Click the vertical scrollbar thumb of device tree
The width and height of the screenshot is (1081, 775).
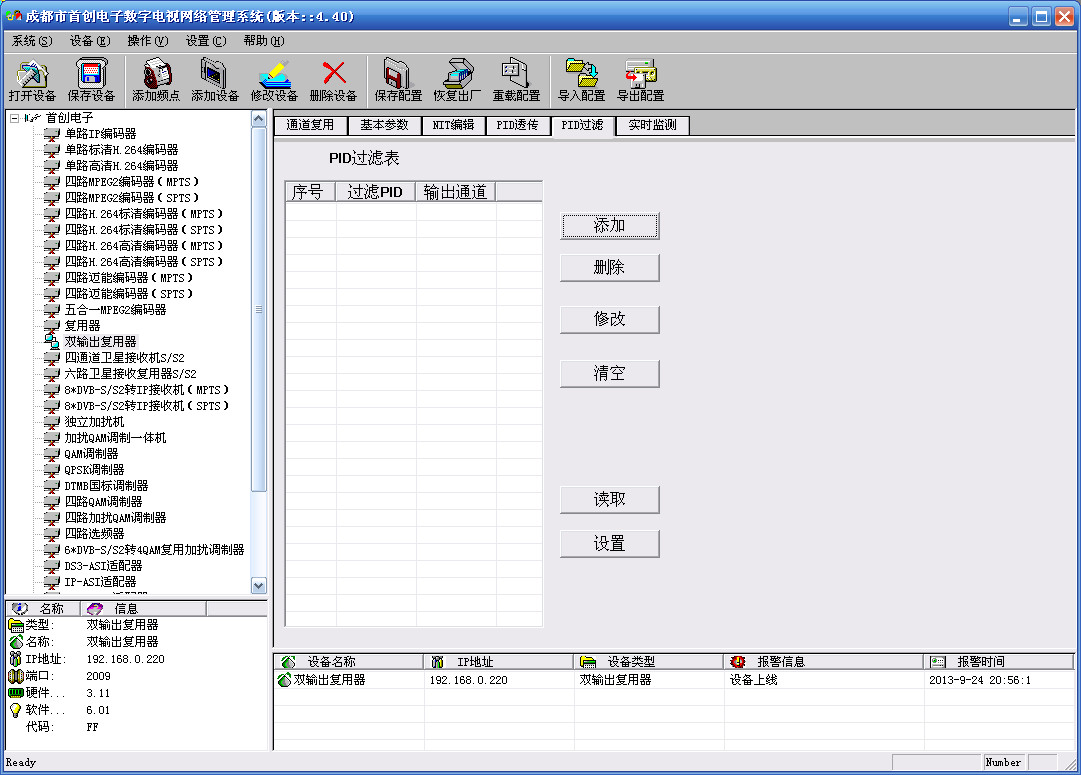pos(259,309)
